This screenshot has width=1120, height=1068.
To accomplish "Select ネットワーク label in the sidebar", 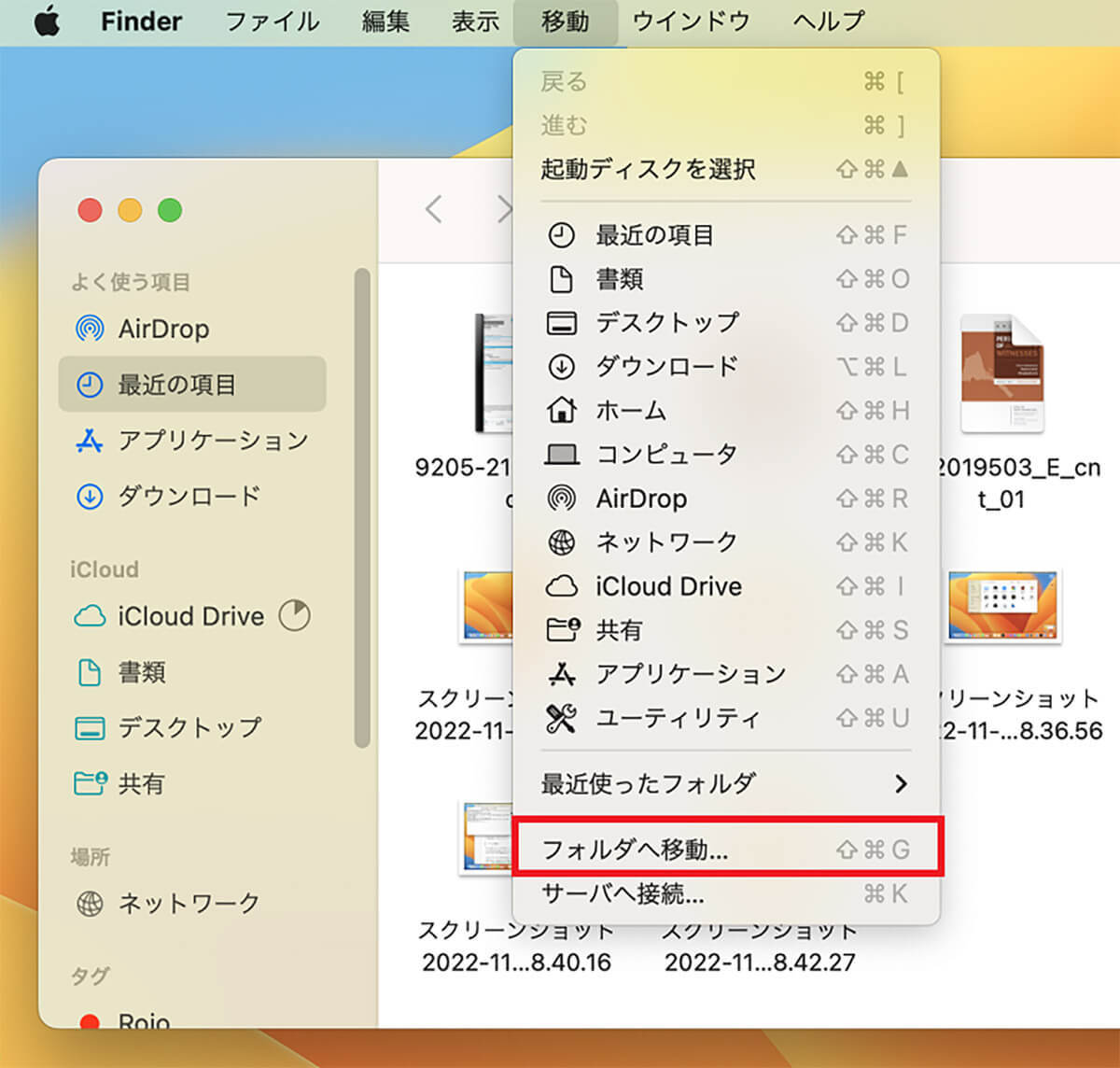I will coord(189,904).
